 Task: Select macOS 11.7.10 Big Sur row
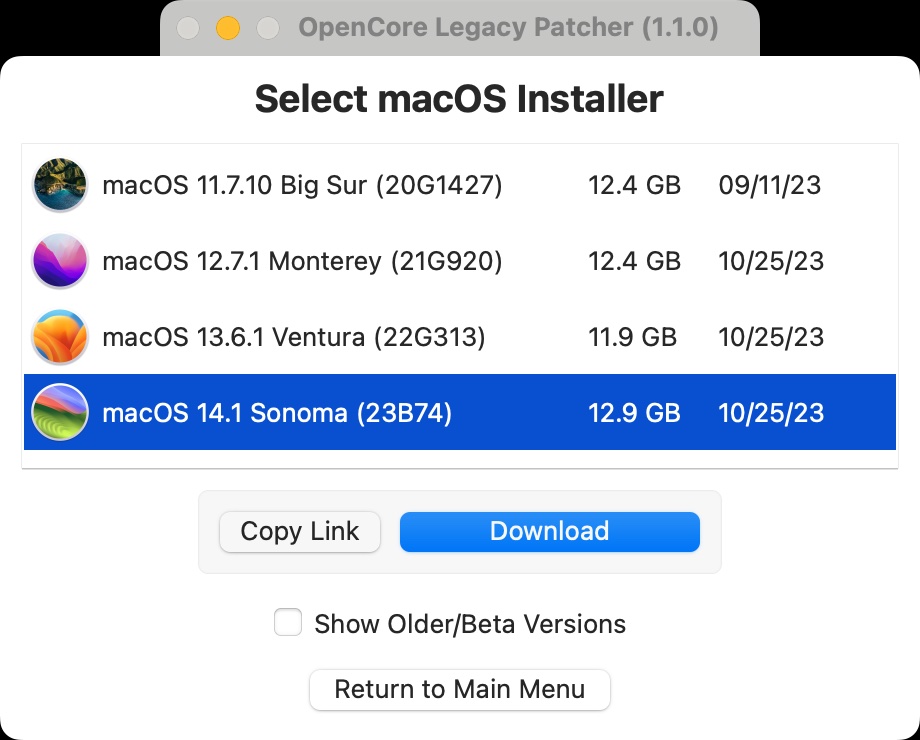460,185
